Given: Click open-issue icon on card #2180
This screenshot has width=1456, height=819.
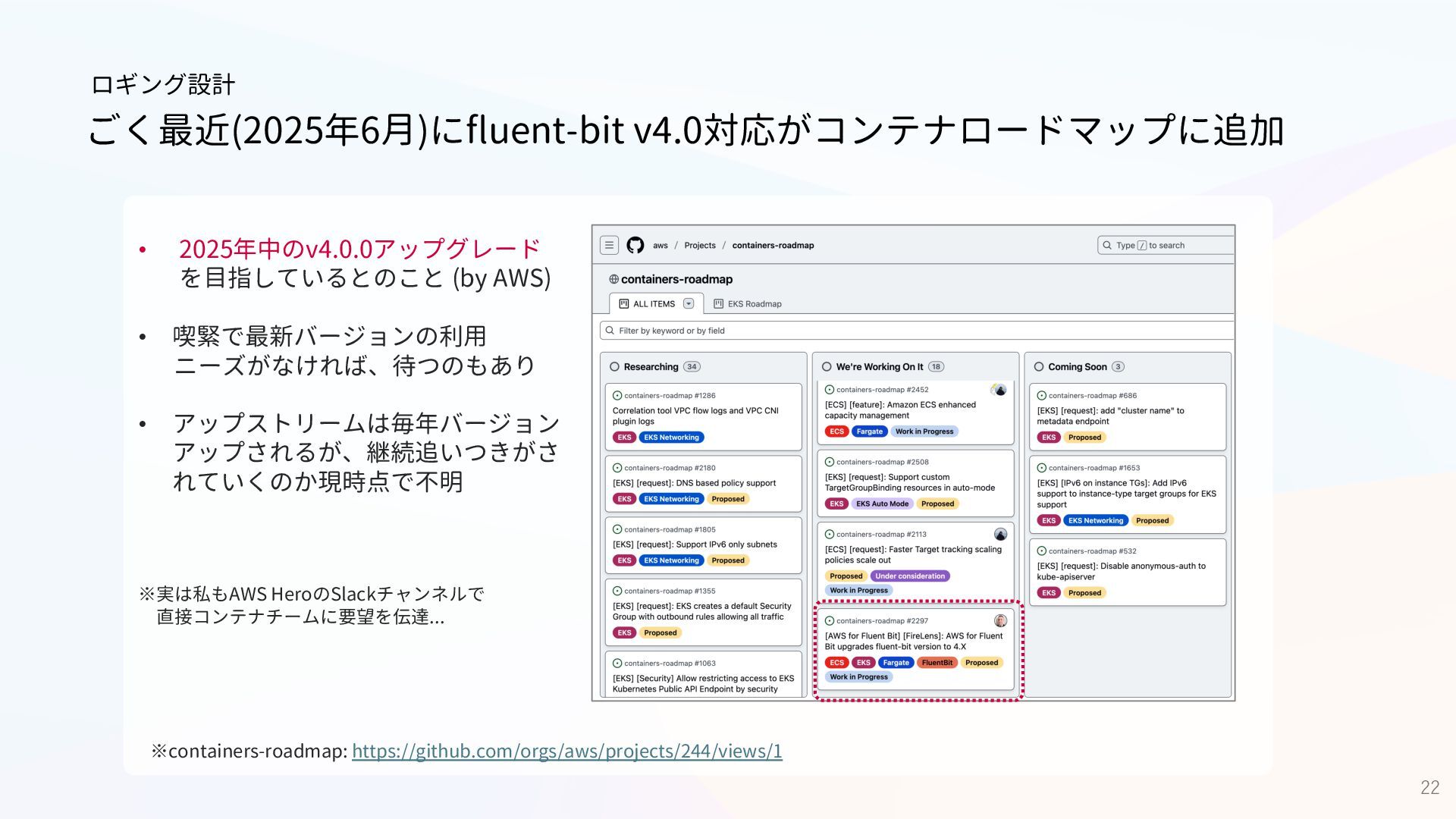Looking at the screenshot, I should click(x=617, y=468).
